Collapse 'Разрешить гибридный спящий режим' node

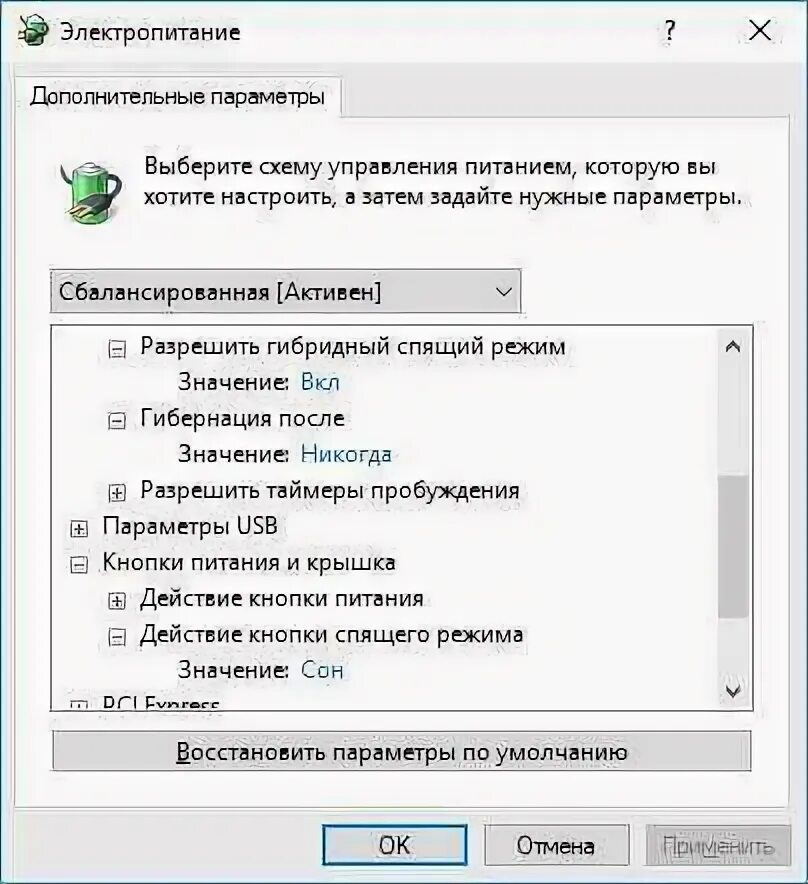pos(117,349)
